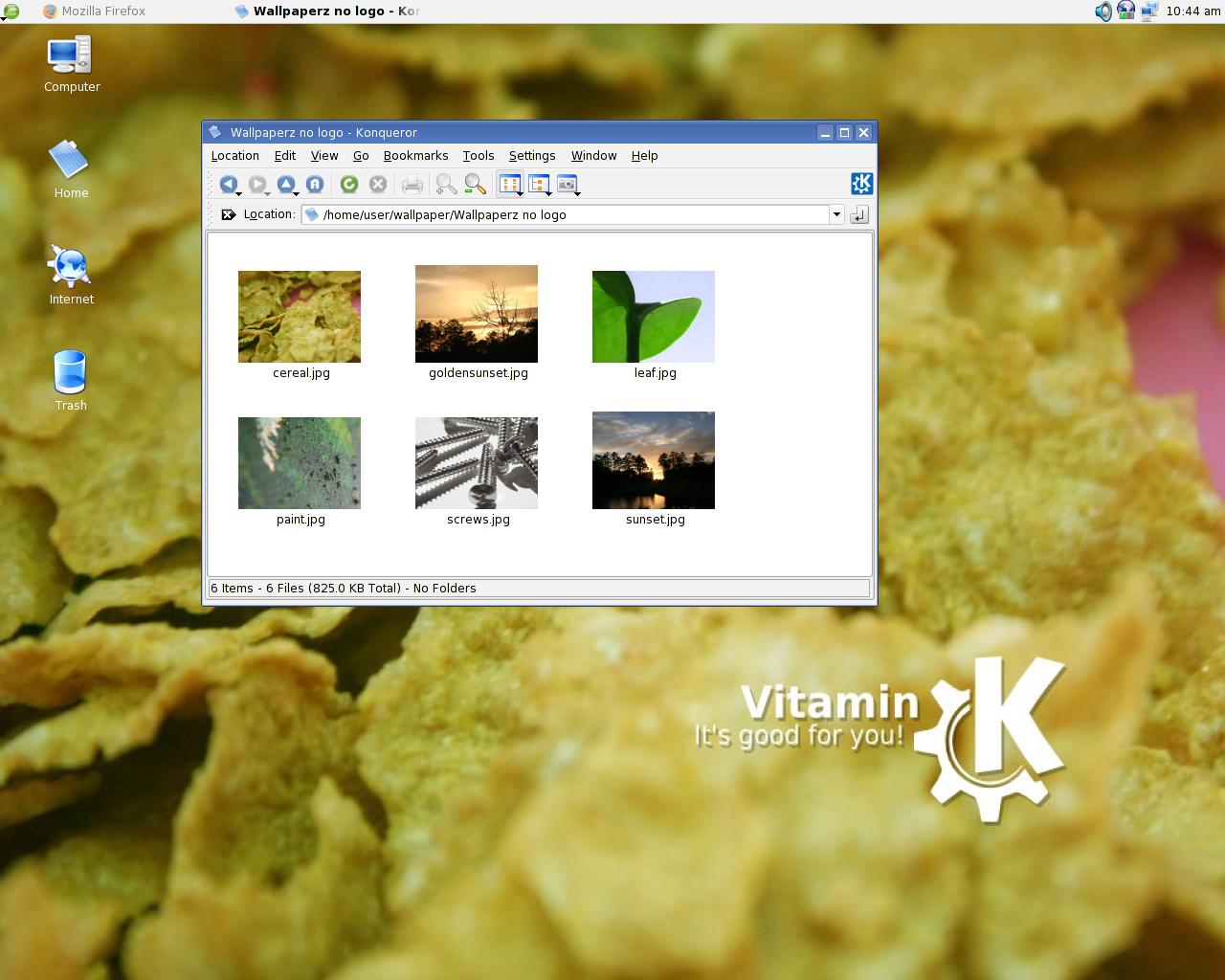1225x980 pixels.
Task: Select the goldensunset.jpg thumbnail
Action: [477, 314]
